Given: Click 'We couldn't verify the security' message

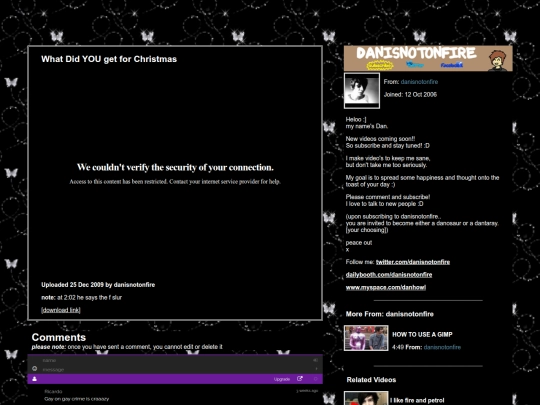Looking at the screenshot, I should [175, 167].
